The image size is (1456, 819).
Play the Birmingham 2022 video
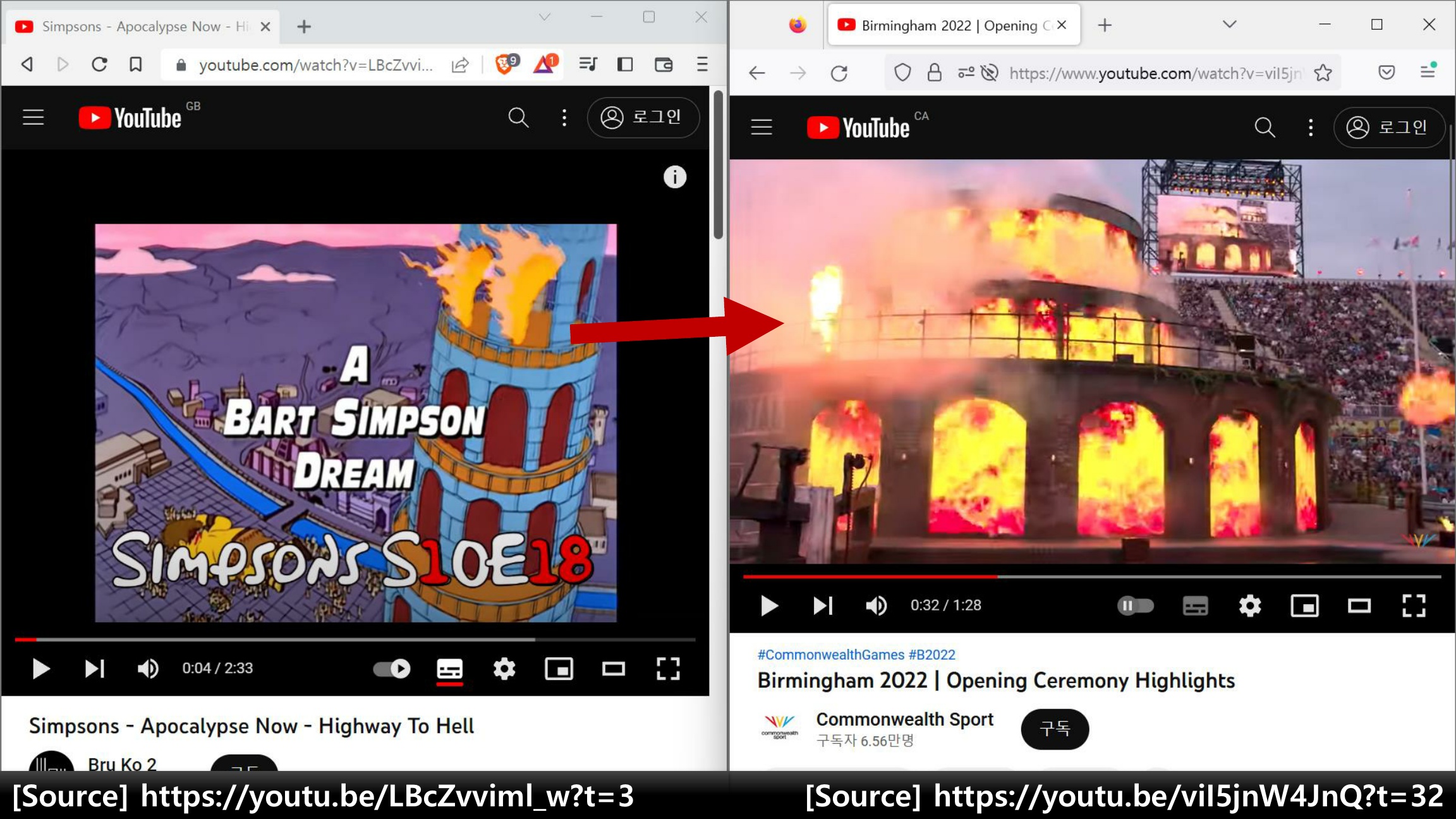point(769,606)
